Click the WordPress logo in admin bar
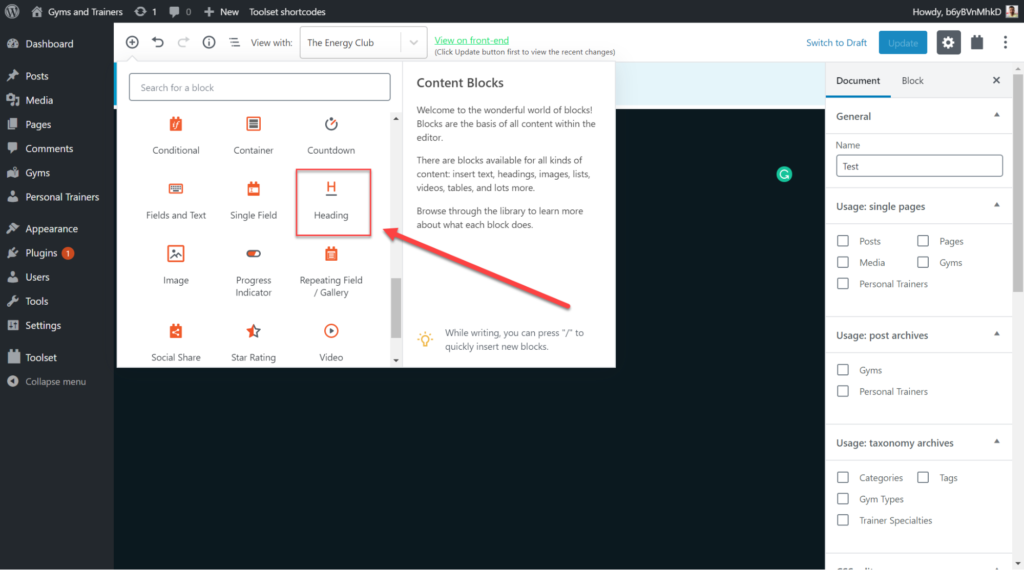The width and height of the screenshot is (1024, 570). (12, 11)
